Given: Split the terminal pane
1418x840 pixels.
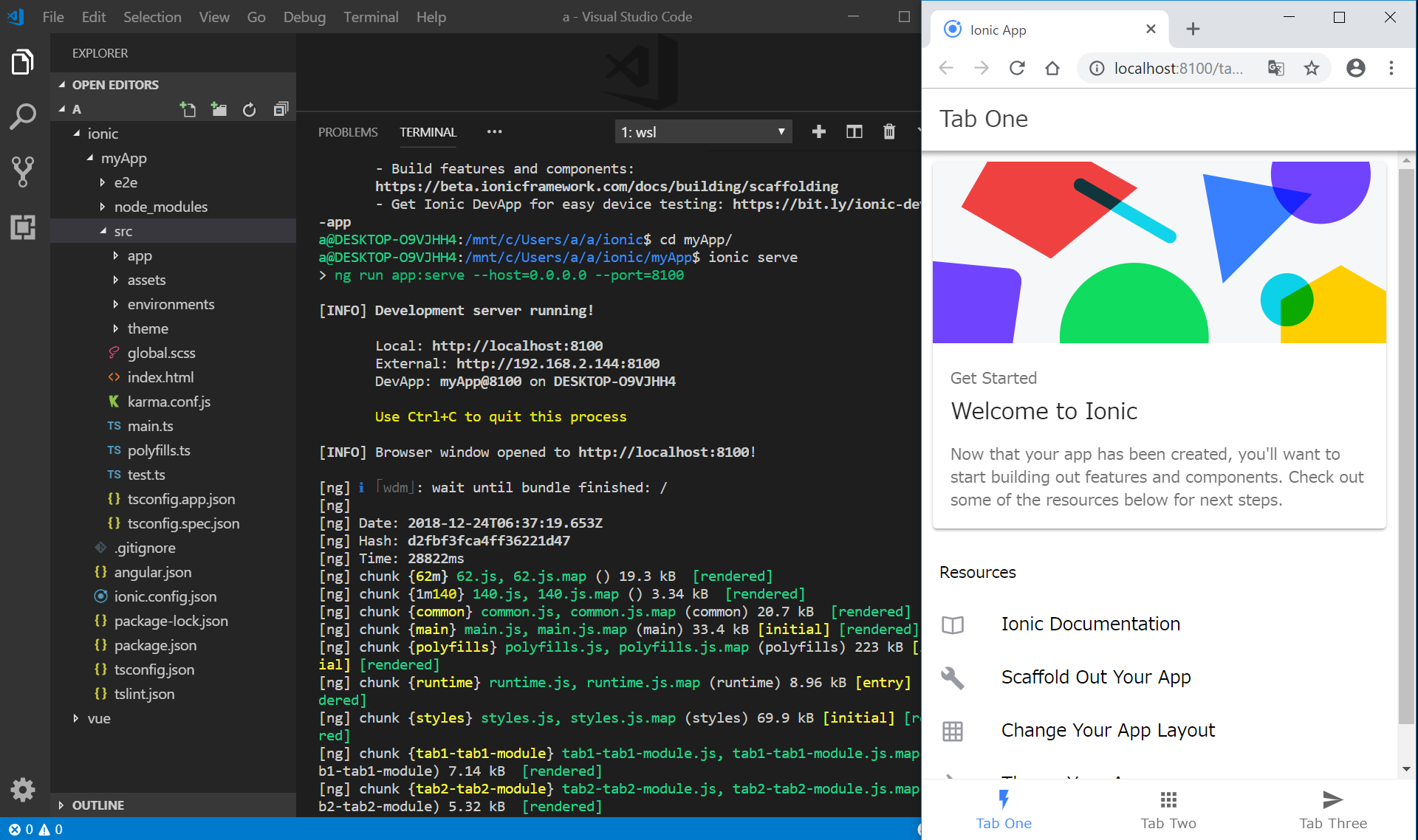Looking at the screenshot, I should click(854, 131).
